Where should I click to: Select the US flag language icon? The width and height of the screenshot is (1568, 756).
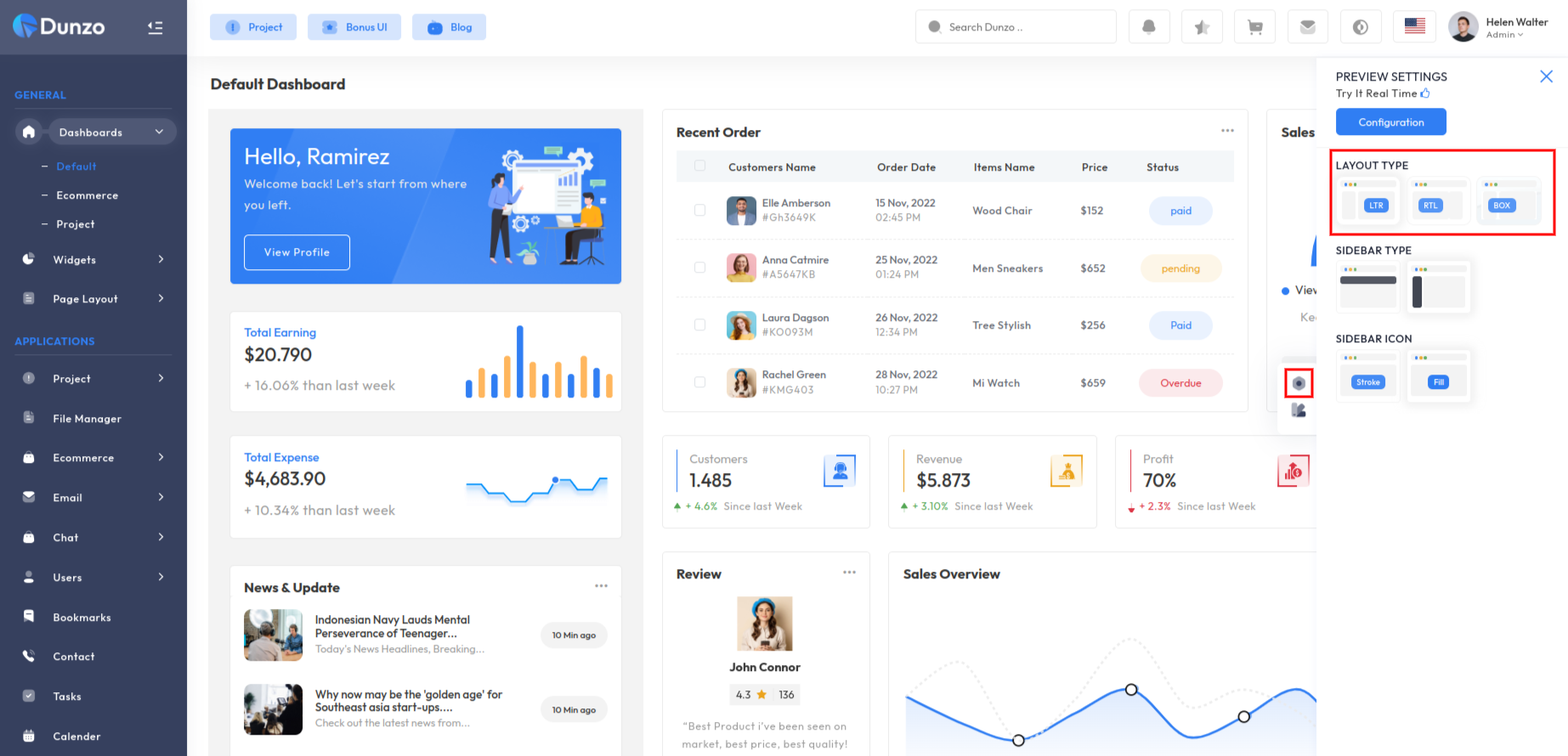(1415, 26)
